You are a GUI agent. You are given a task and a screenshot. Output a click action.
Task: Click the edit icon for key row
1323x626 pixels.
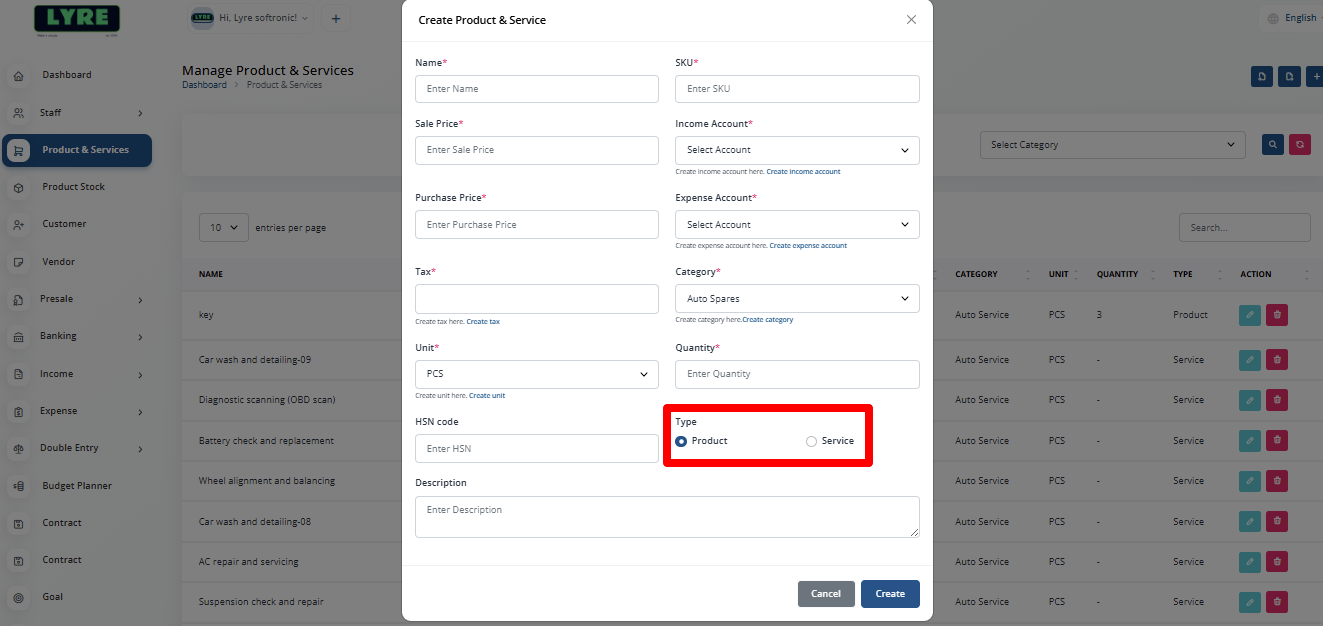(1249, 315)
